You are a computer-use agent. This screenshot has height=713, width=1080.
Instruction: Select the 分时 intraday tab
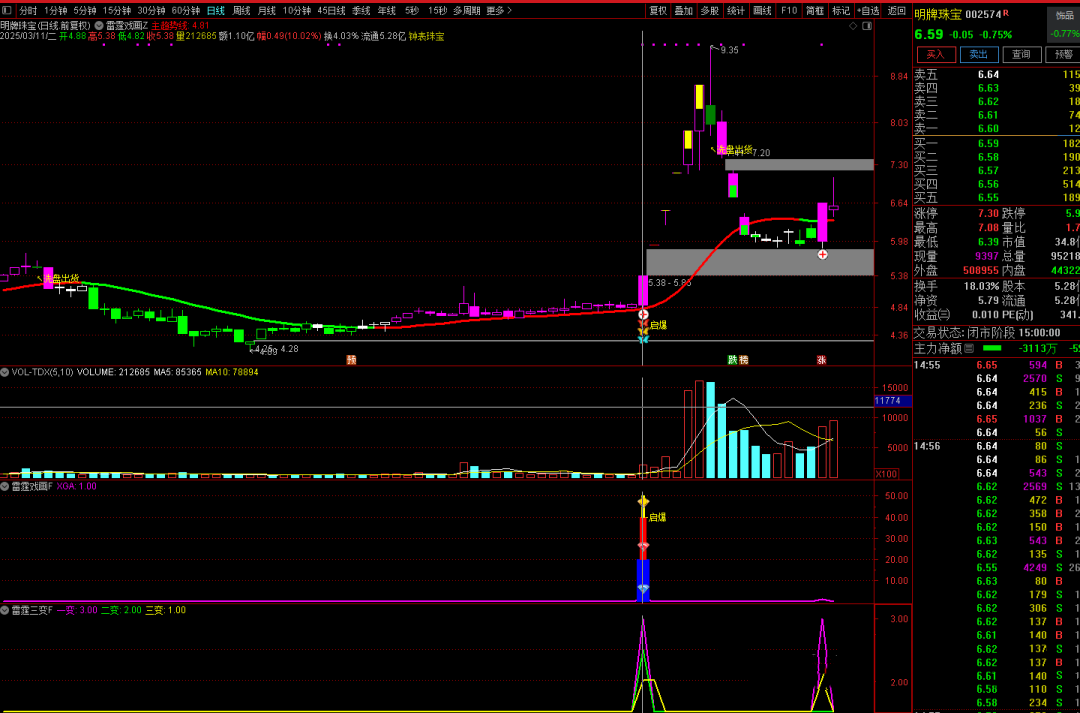[28, 10]
